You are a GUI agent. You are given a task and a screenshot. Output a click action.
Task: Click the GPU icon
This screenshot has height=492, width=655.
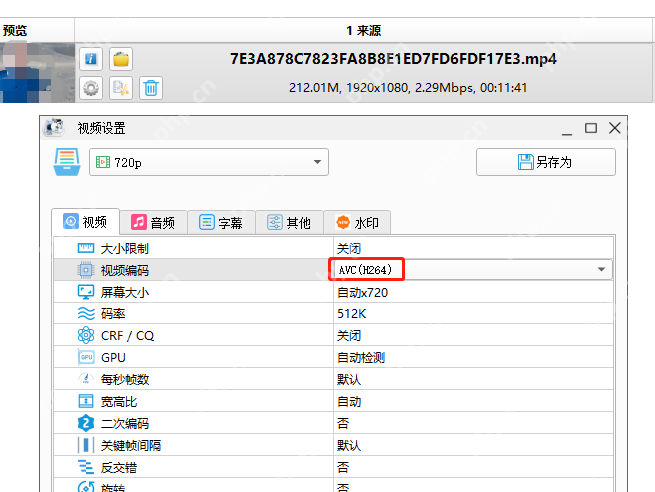(x=86, y=357)
